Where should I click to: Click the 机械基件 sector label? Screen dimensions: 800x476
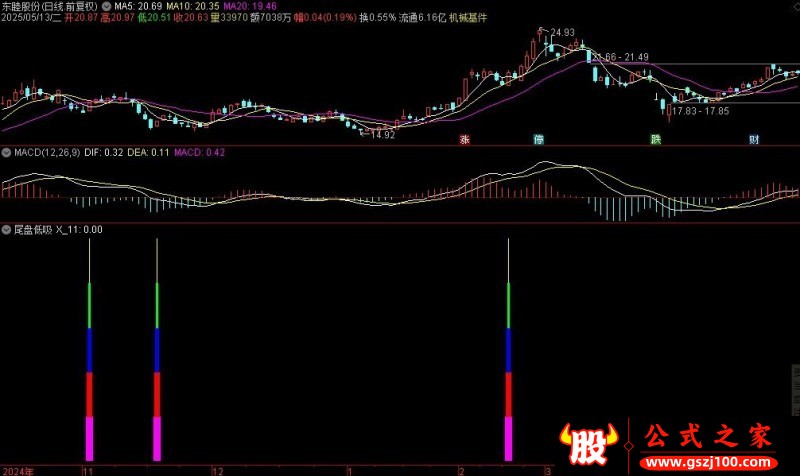[468, 18]
